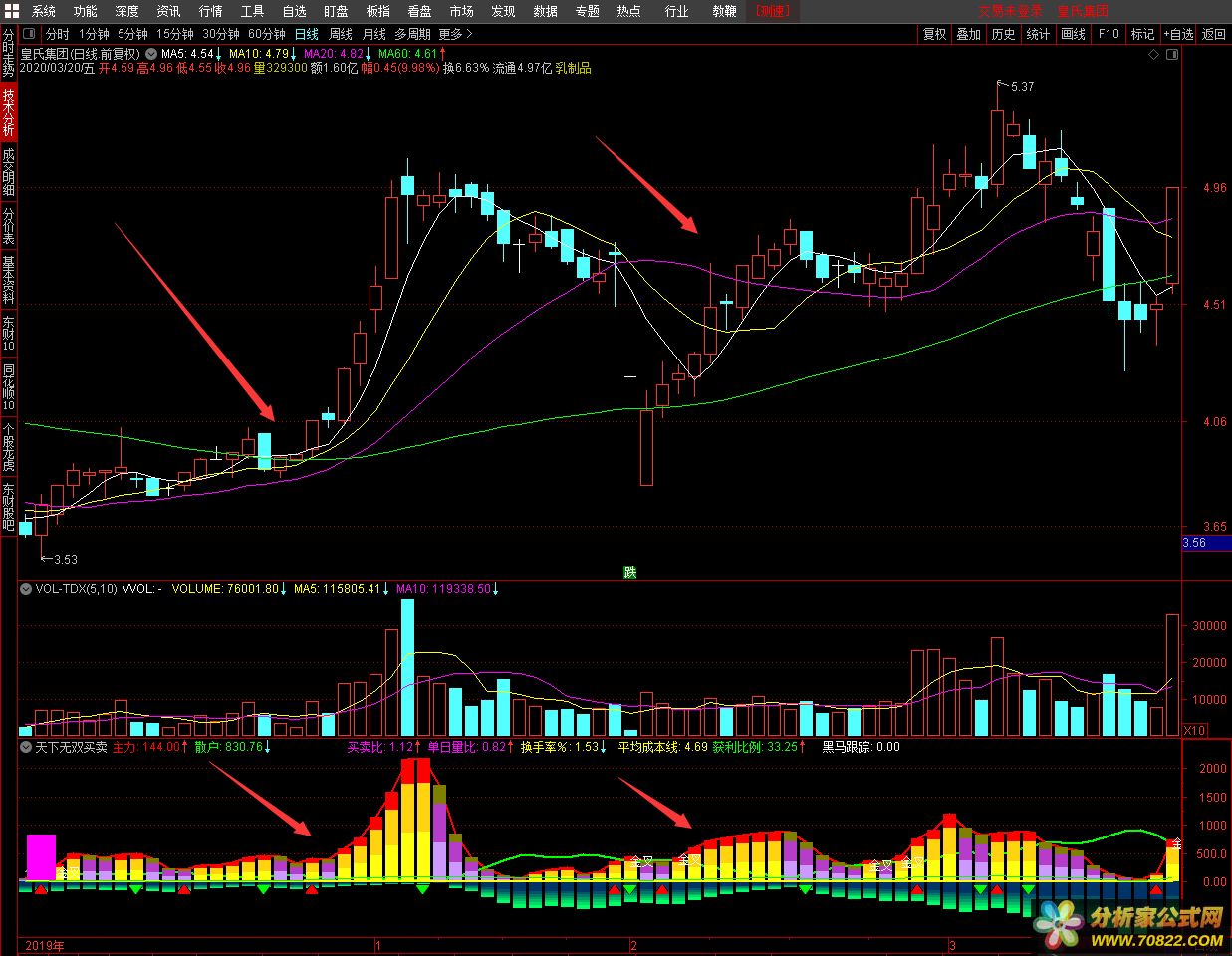Screen dimensions: 1232x956
Task: Click the 交易未登录 trading login link
Action: coord(1010,11)
